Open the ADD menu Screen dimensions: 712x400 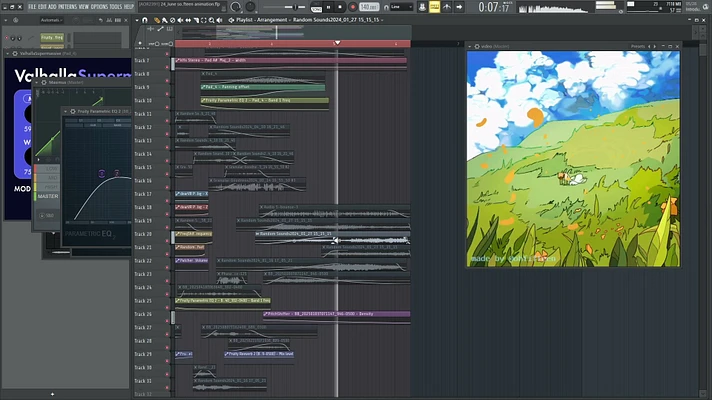tap(52, 7)
